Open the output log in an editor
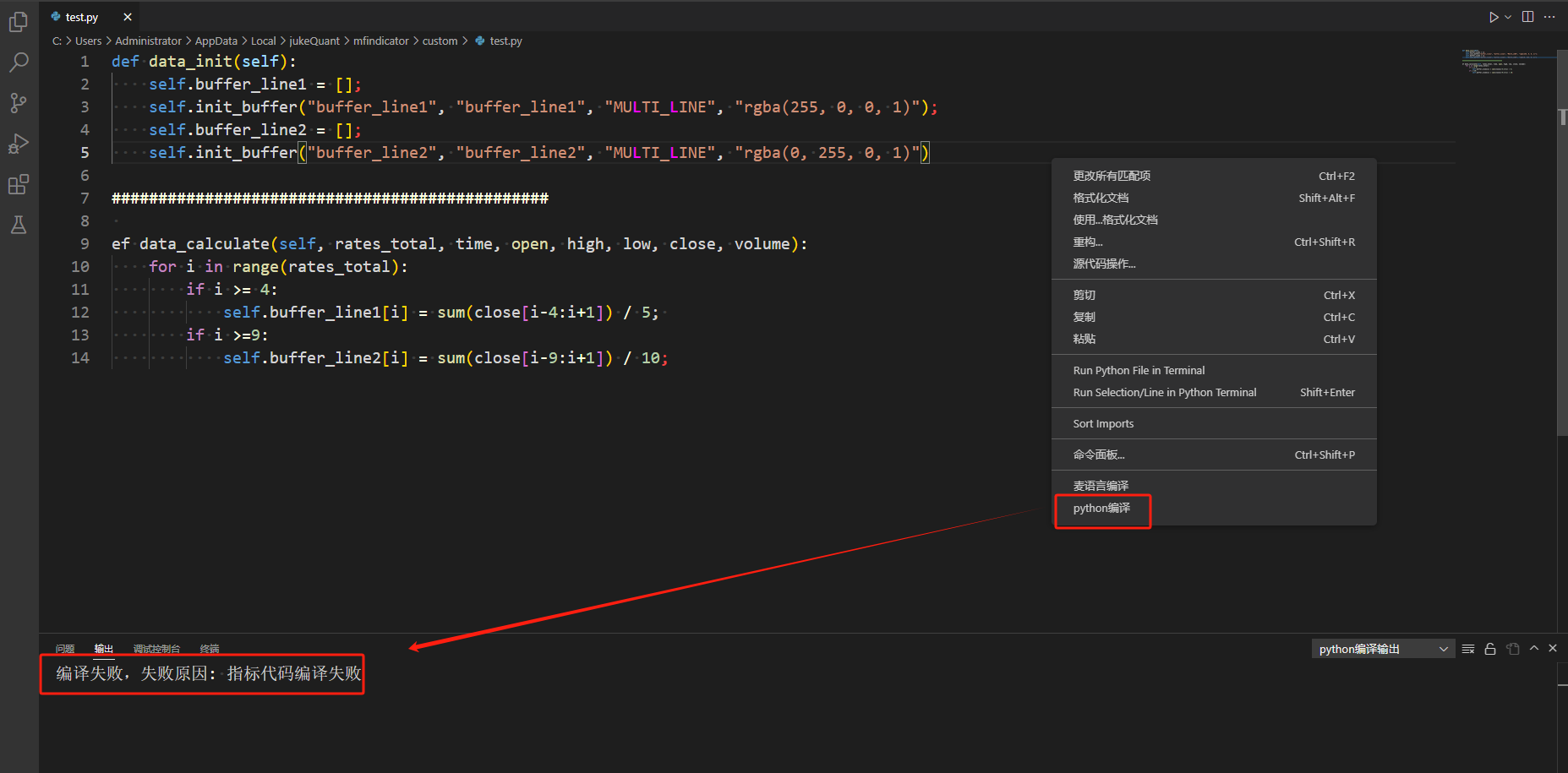Screen dimensions: 1568x773 1513,649
